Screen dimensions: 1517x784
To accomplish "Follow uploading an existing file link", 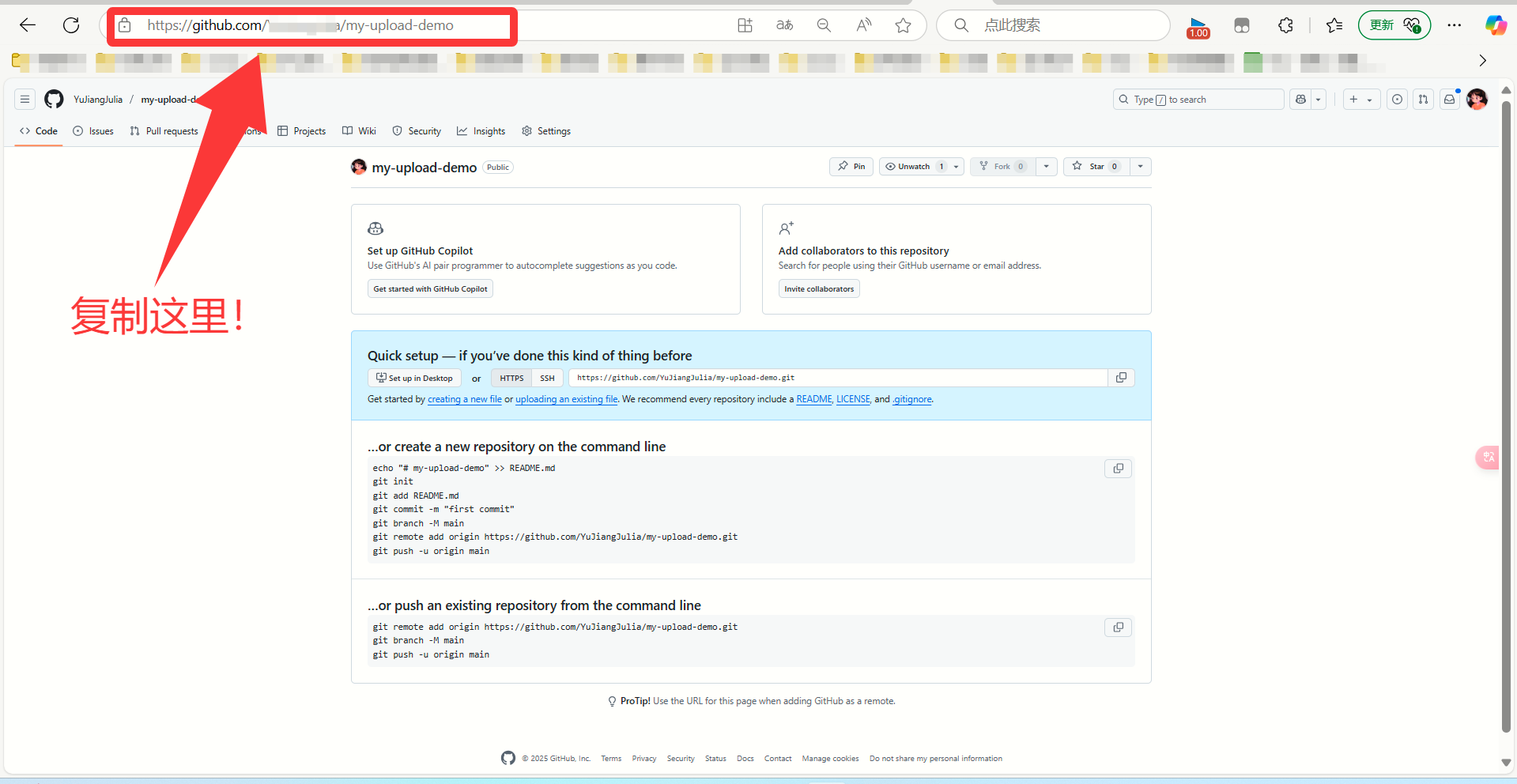I will pyautogui.click(x=566, y=399).
